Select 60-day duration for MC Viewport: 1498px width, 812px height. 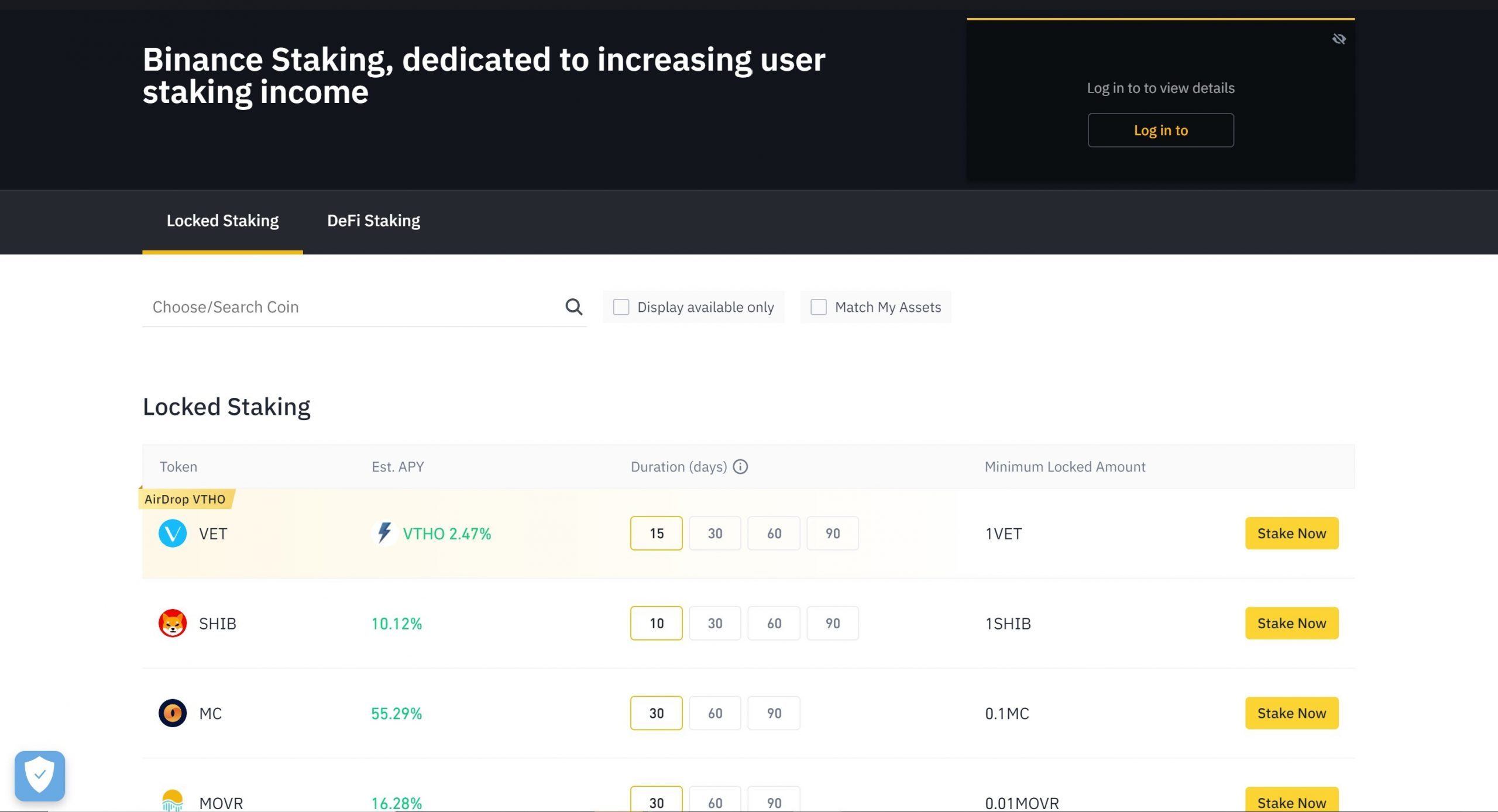point(715,713)
